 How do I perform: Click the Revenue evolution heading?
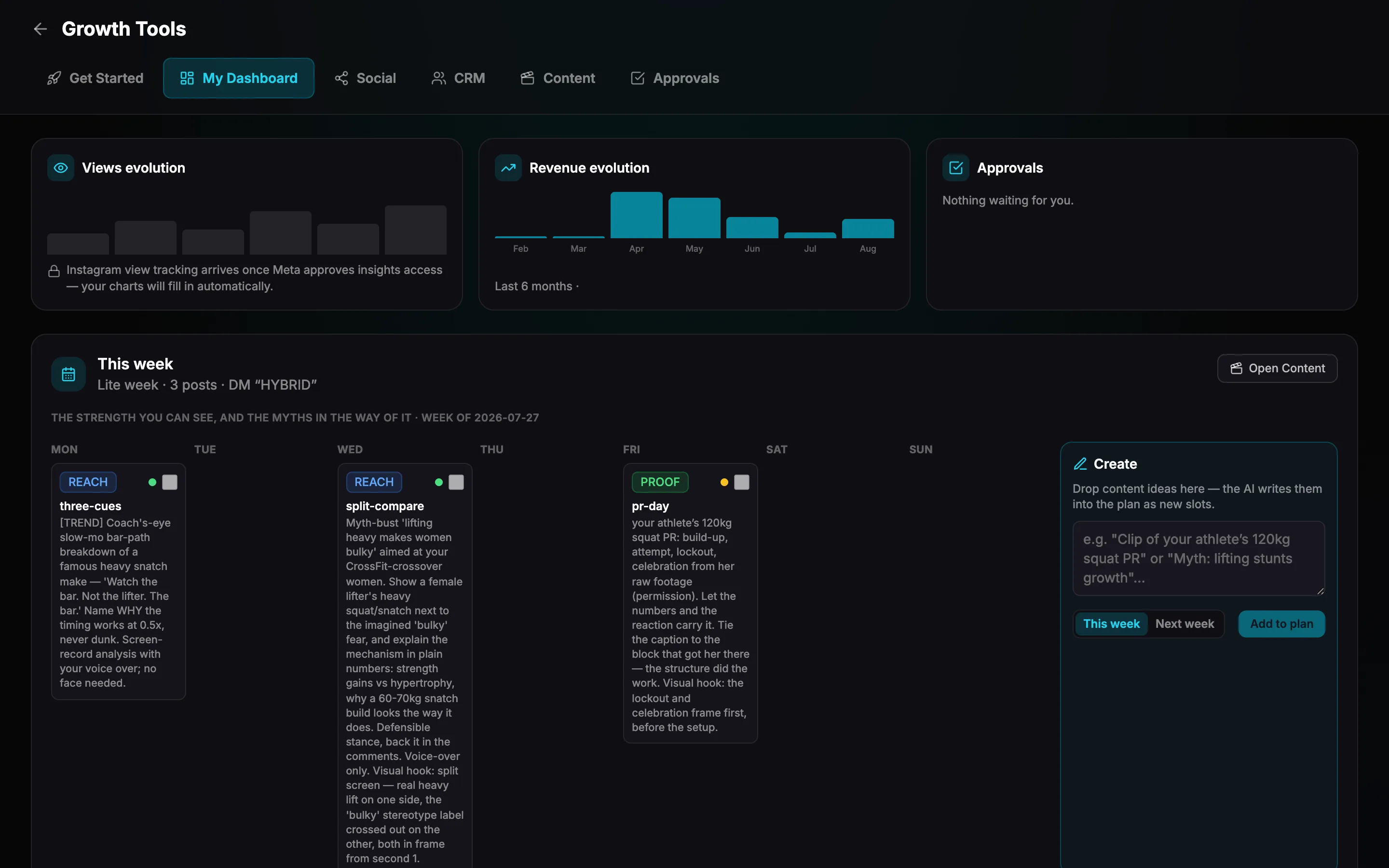tap(589, 168)
